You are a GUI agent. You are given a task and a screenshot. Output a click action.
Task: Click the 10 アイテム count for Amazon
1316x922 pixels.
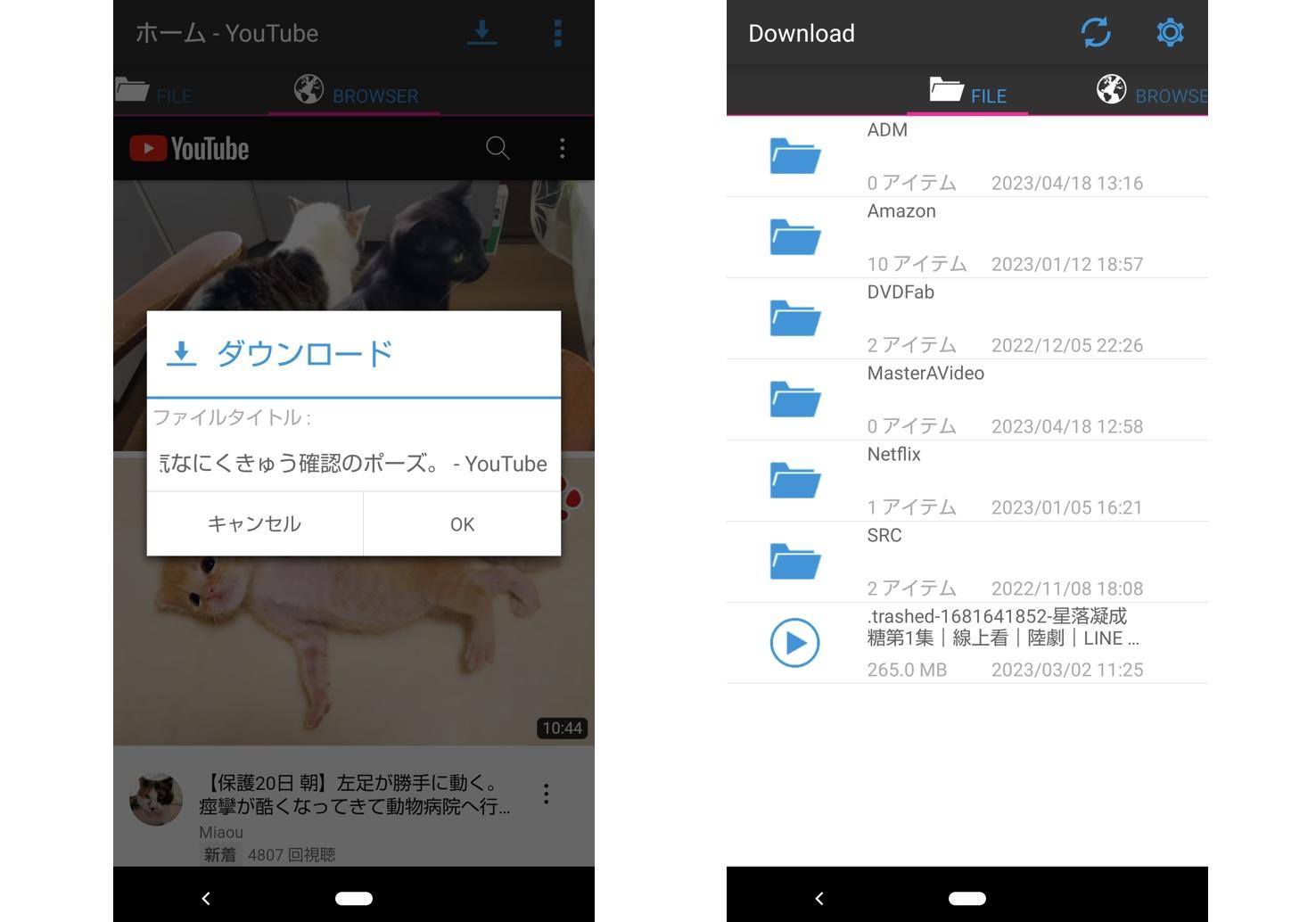[917, 264]
